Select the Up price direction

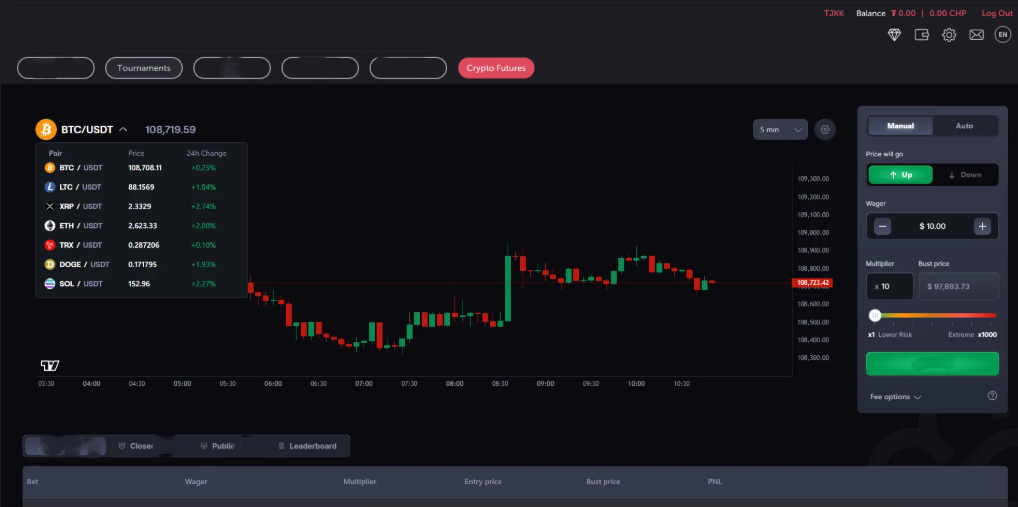[x=900, y=175]
